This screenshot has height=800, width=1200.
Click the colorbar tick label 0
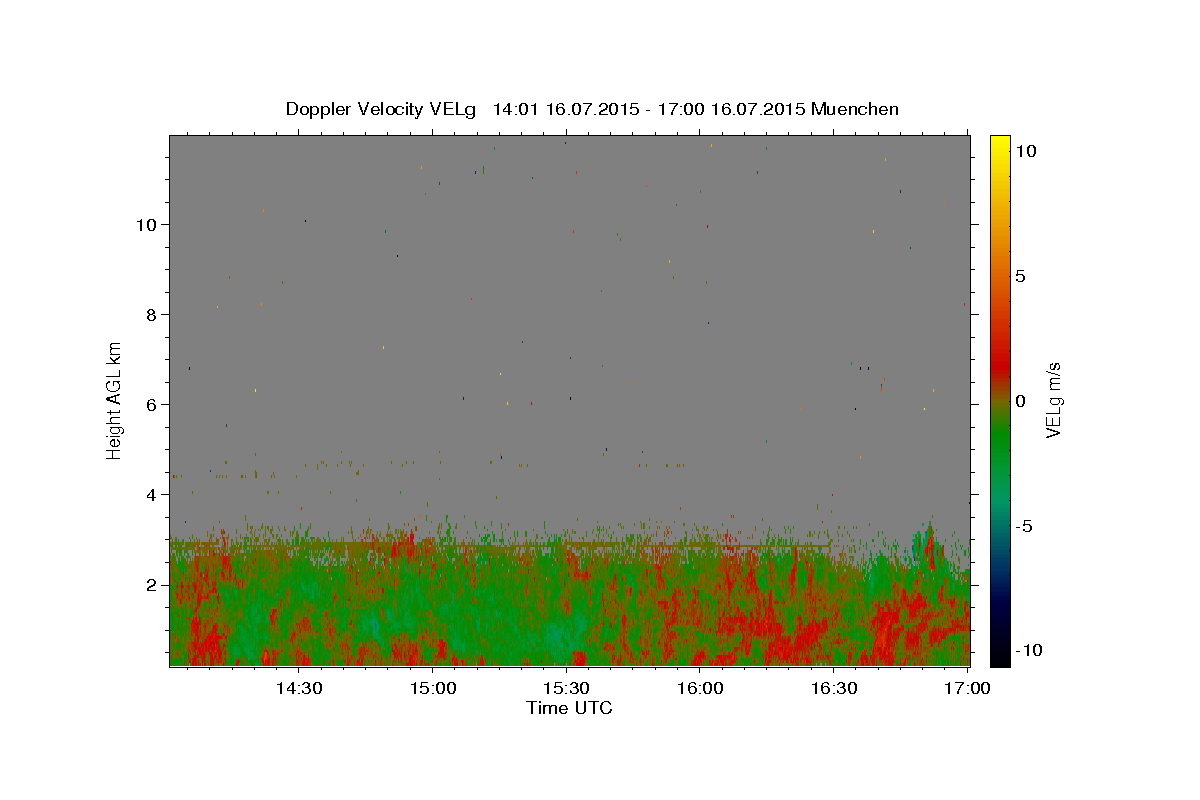(1020, 401)
